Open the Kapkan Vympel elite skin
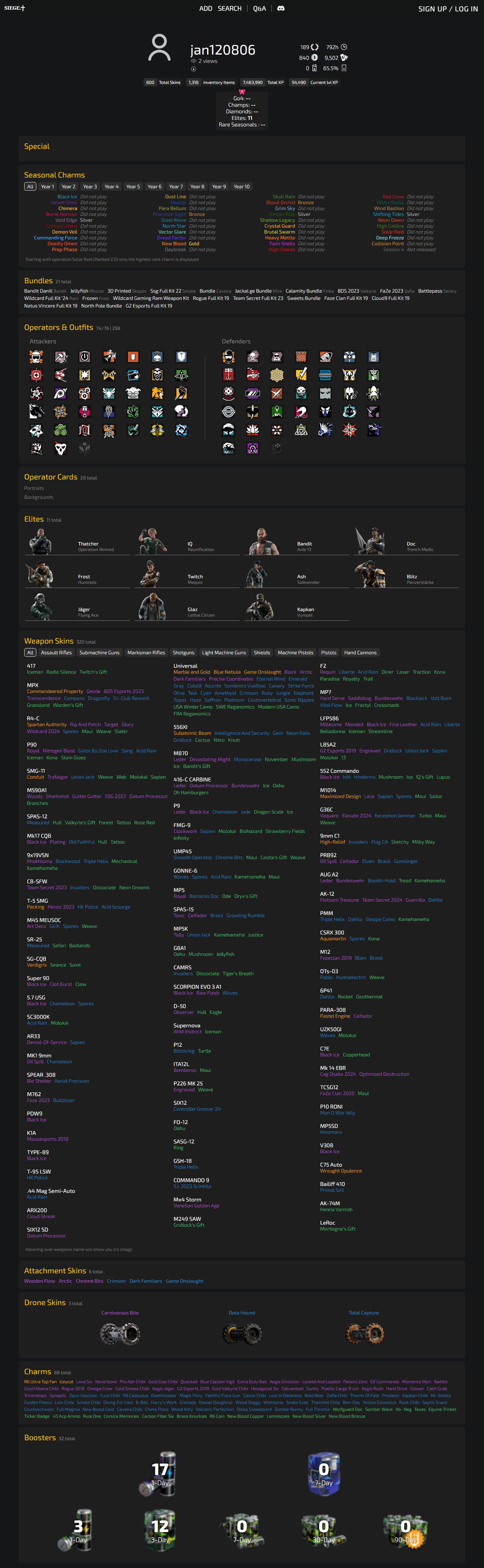This screenshot has height=1568, width=484. click(x=297, y=607)
